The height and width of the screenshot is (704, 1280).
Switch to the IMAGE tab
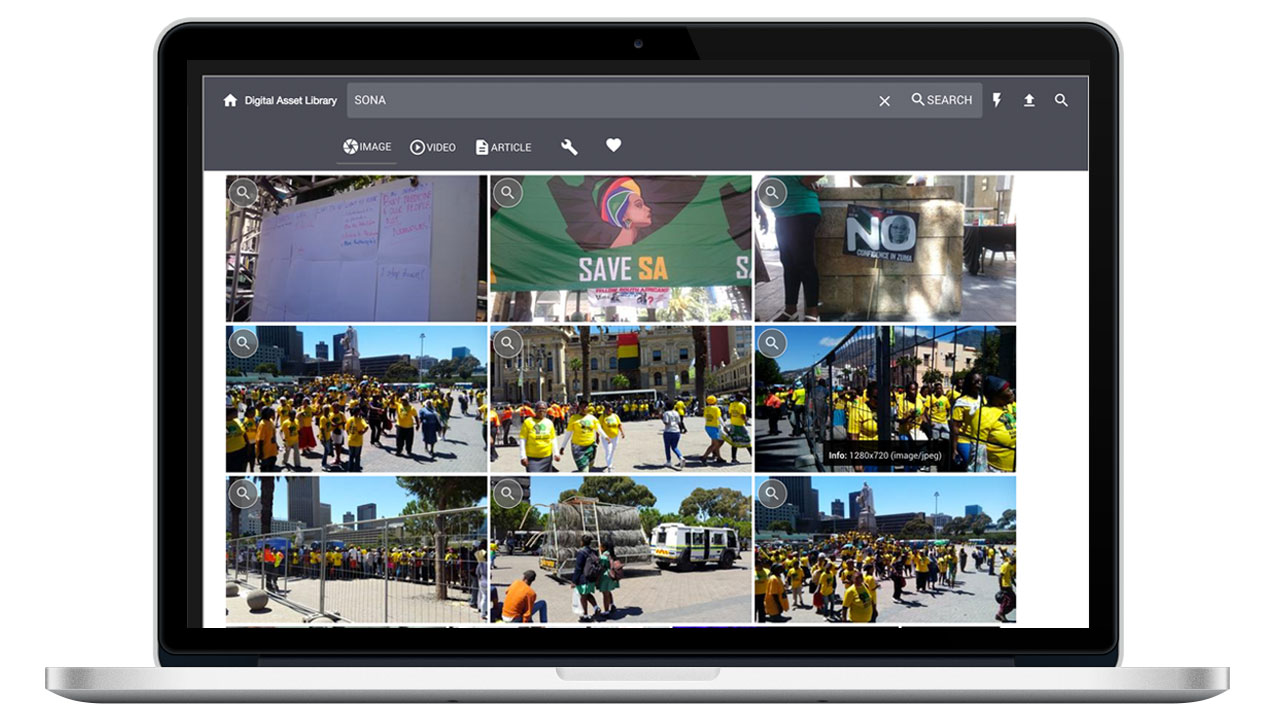pos(367,147)
